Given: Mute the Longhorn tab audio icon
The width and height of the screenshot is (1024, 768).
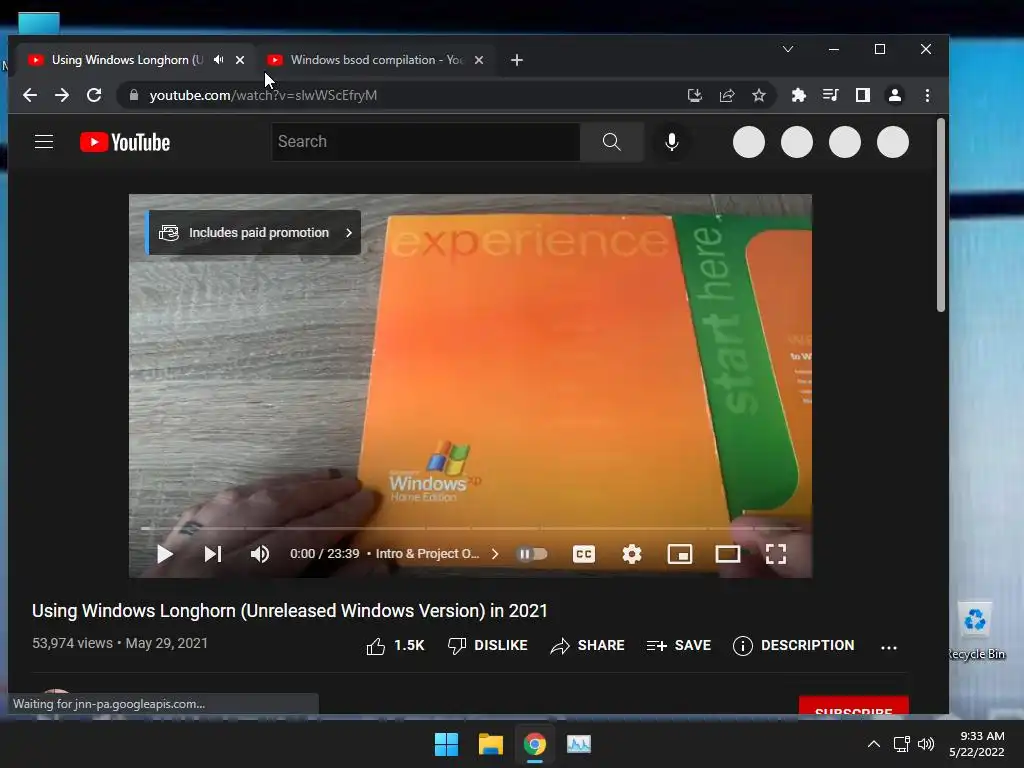Looking at the screenshot, I should (219, 60).
